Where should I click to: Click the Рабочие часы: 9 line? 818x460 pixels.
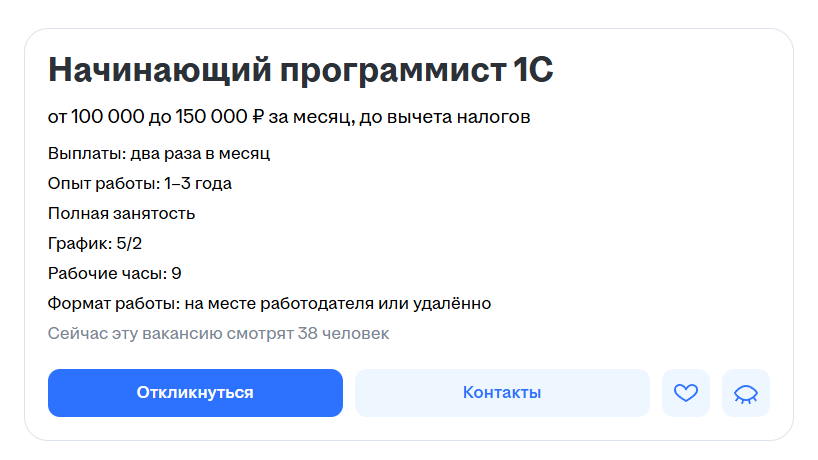(x=115, y=273)
